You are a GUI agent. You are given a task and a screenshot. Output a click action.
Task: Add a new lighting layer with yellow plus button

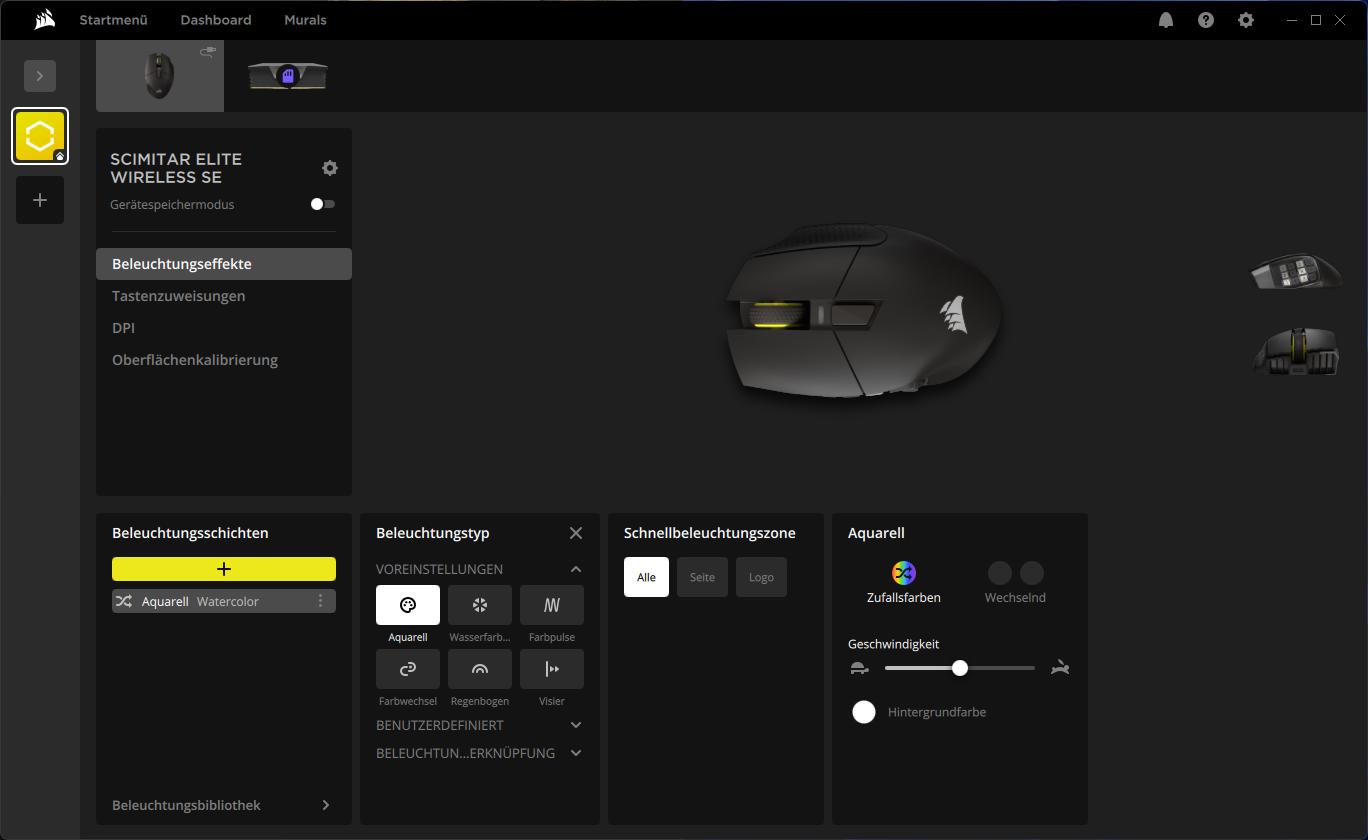tap(223, 569)
